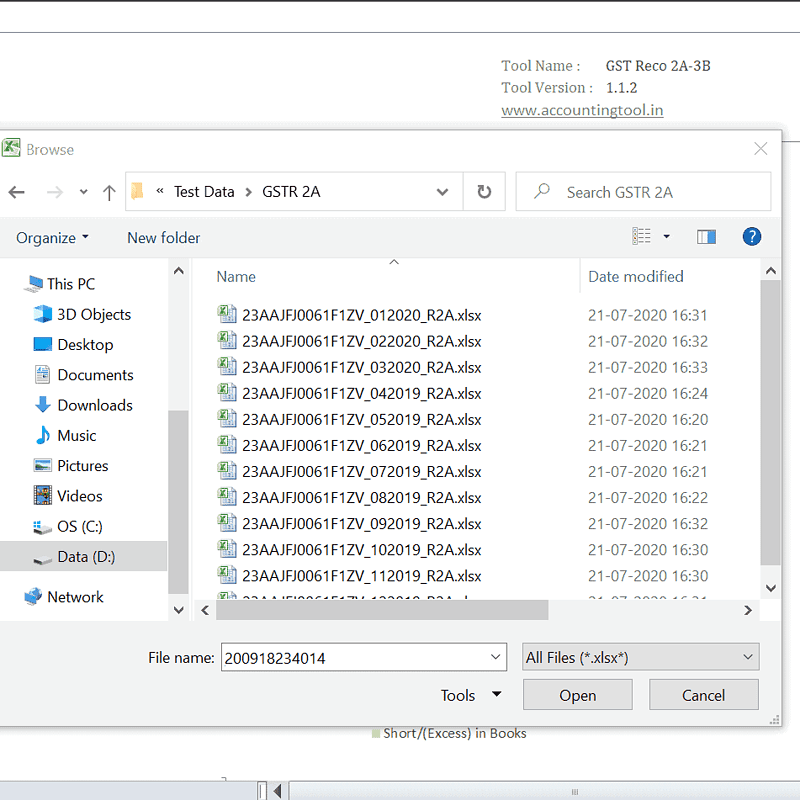Select Network in the navigation pane
Screen dimensions: 800x800
coord(75,597)
